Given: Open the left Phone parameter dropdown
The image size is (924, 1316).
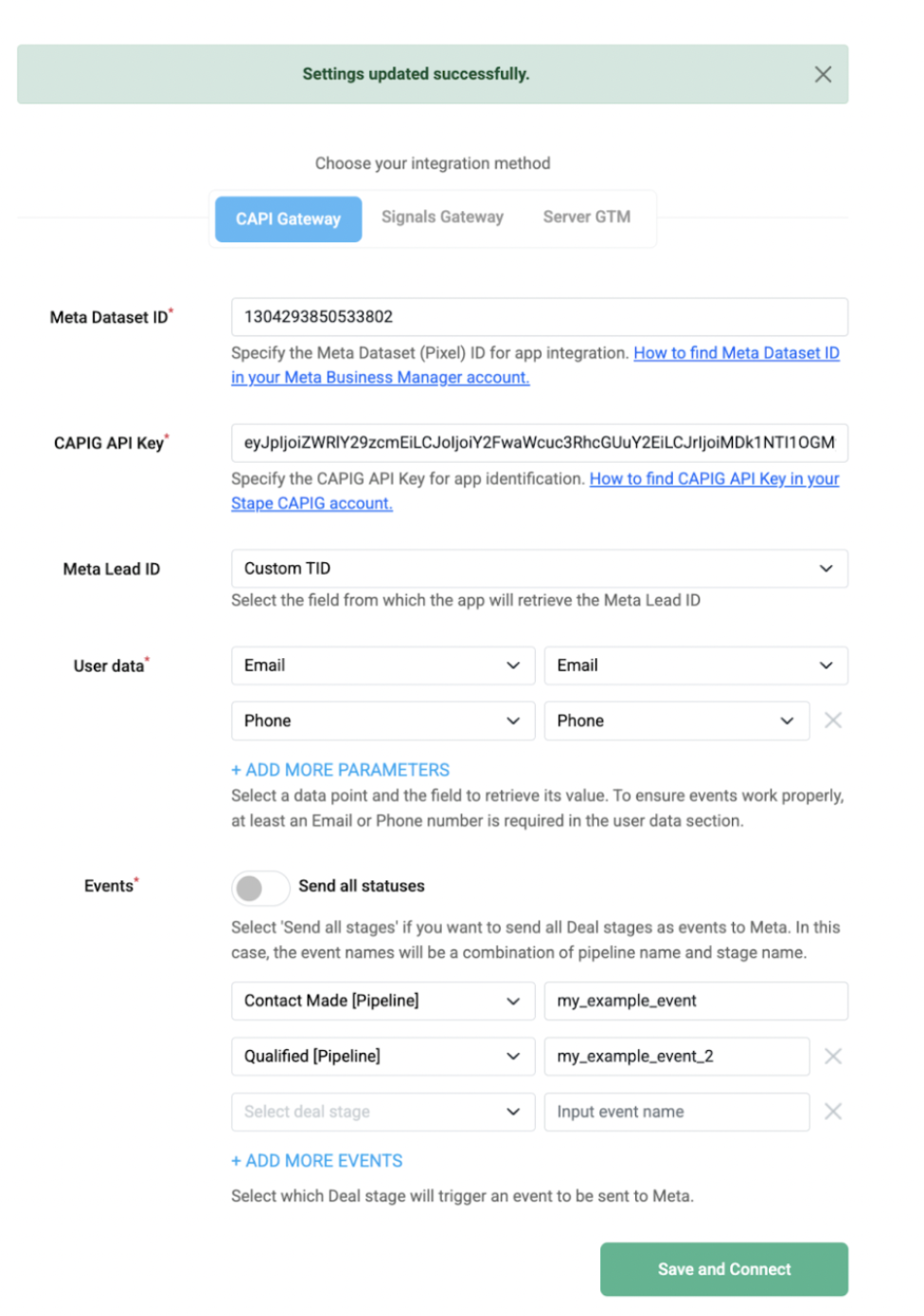Looking at the screenshot, I should click(382, 720).
